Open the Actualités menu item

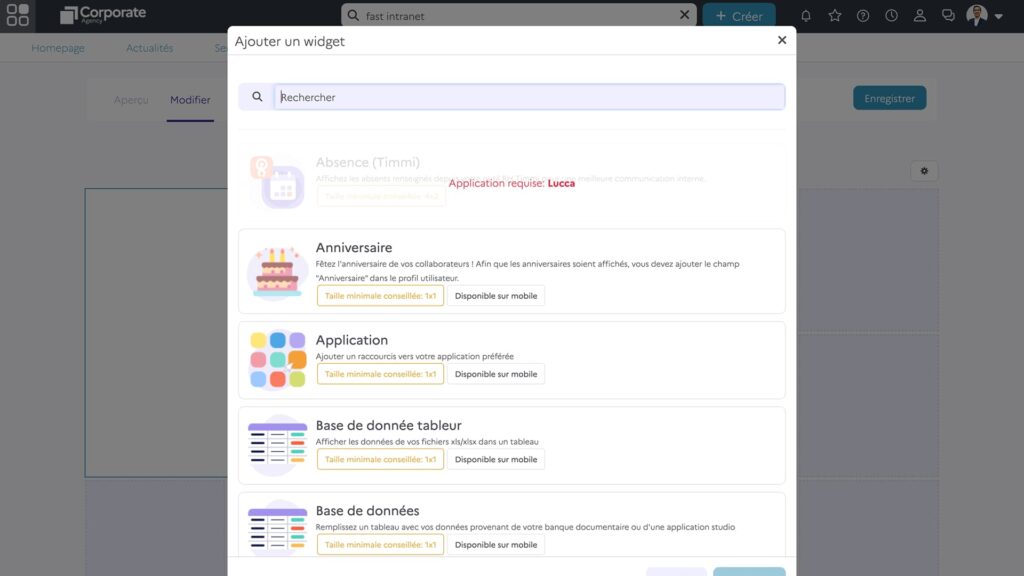150,48
